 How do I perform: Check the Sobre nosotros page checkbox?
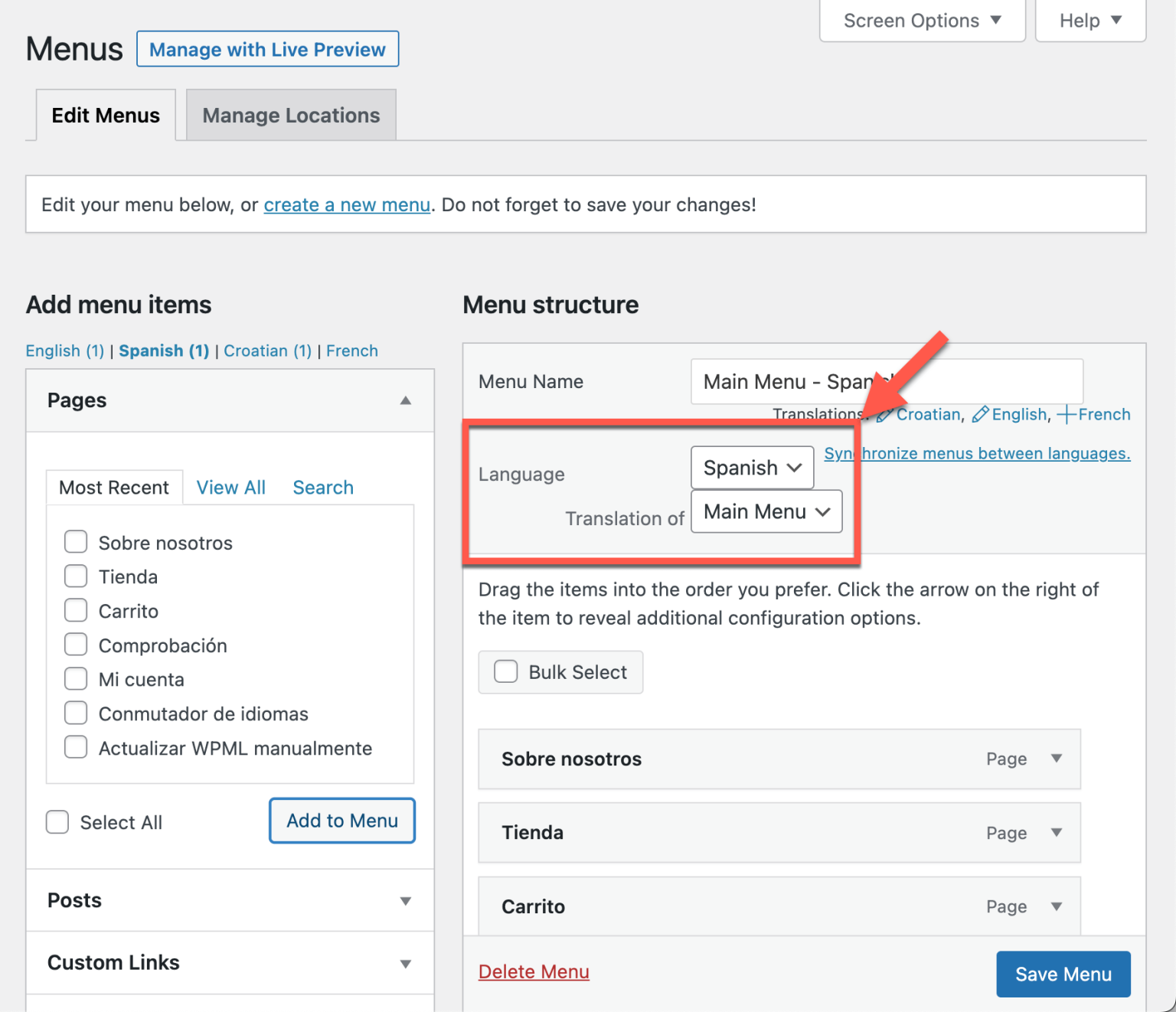[x=76, y=542]
